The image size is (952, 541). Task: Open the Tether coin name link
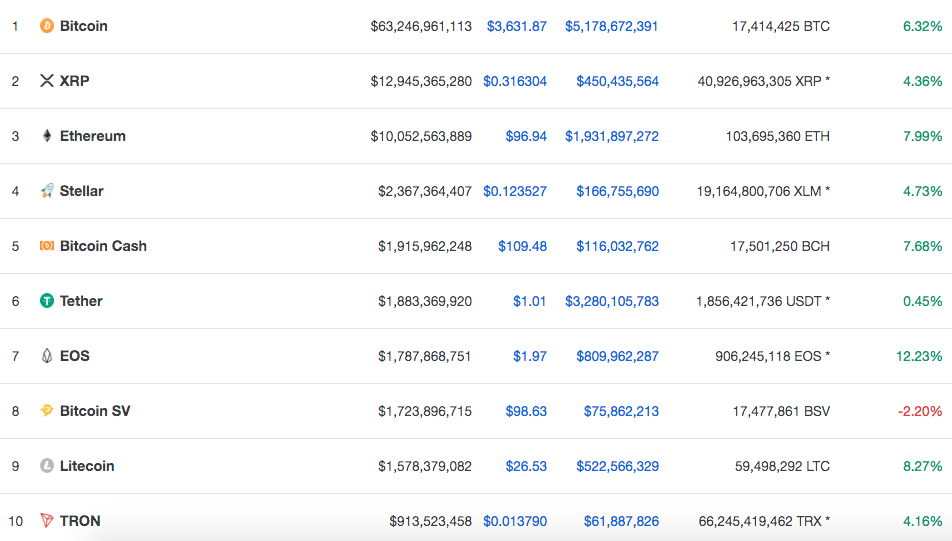(81, 301)
